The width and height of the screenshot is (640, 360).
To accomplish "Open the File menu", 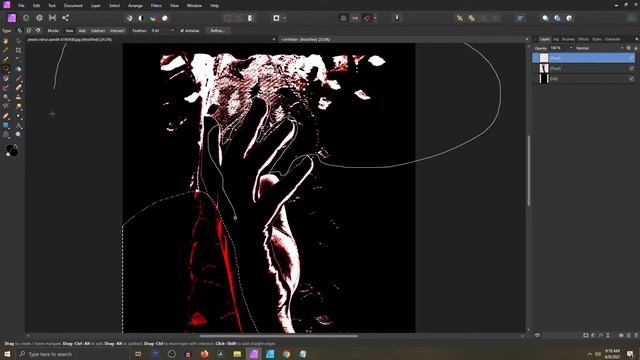I will 21,6.
